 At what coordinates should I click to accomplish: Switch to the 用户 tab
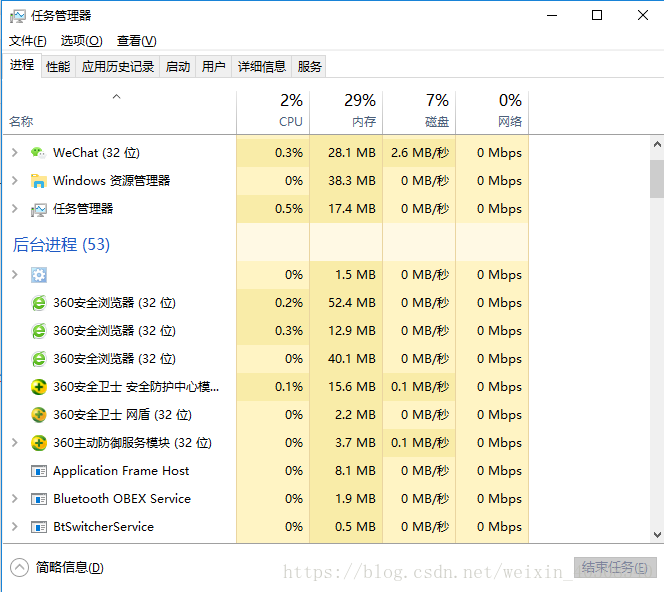[x=213, y=66]
